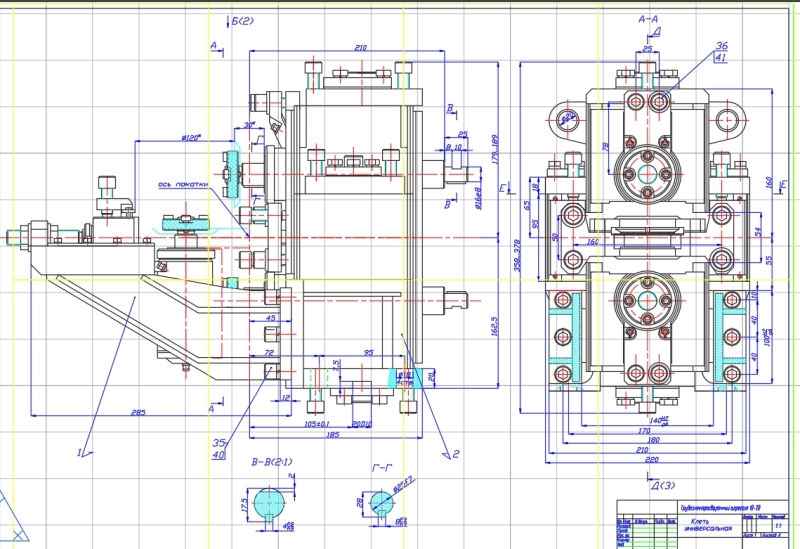Click position callout number '36'
Viewport: 800px width, 549px height.
coord(721,46)
